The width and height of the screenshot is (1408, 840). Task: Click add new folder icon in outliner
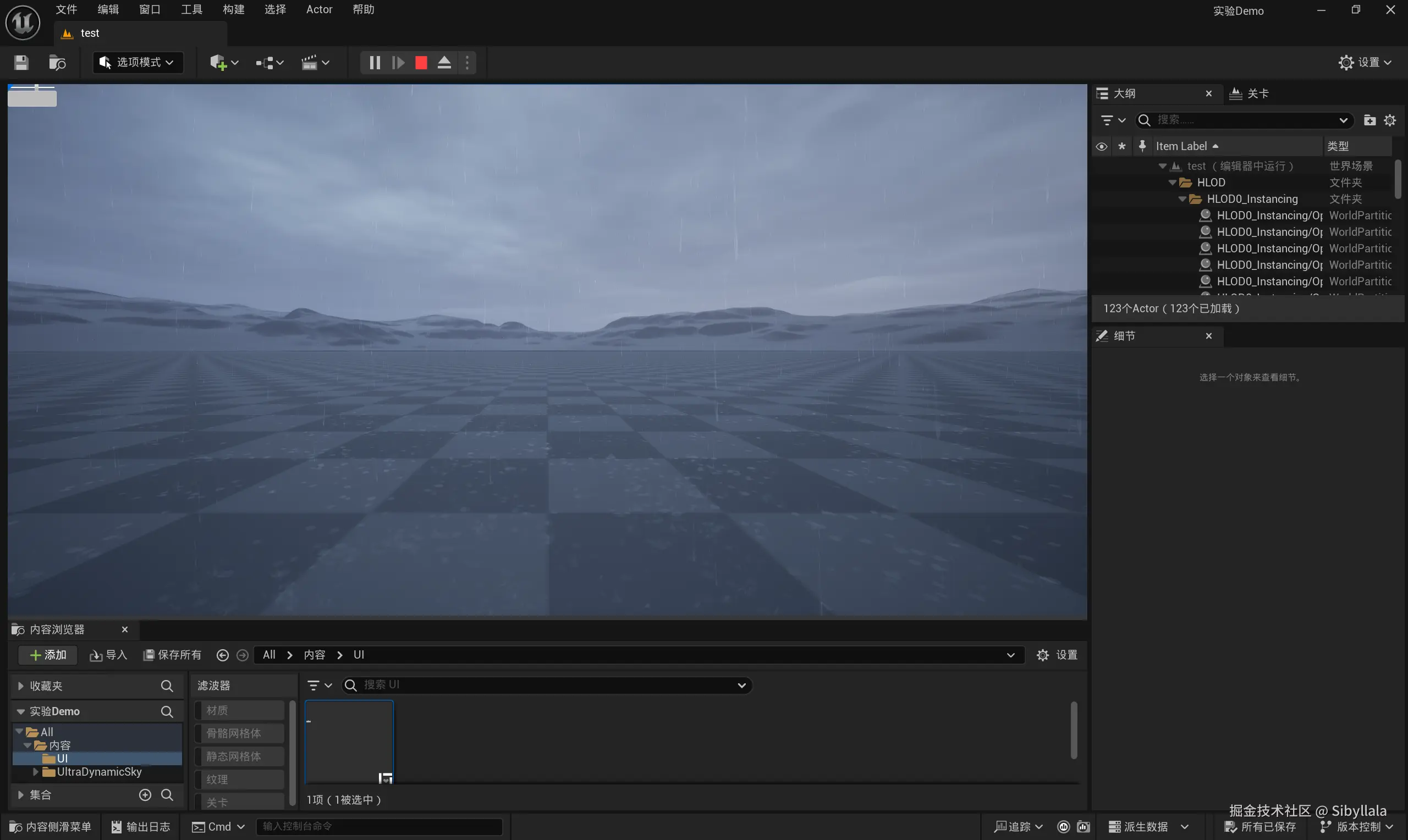tap(1369, 120)
